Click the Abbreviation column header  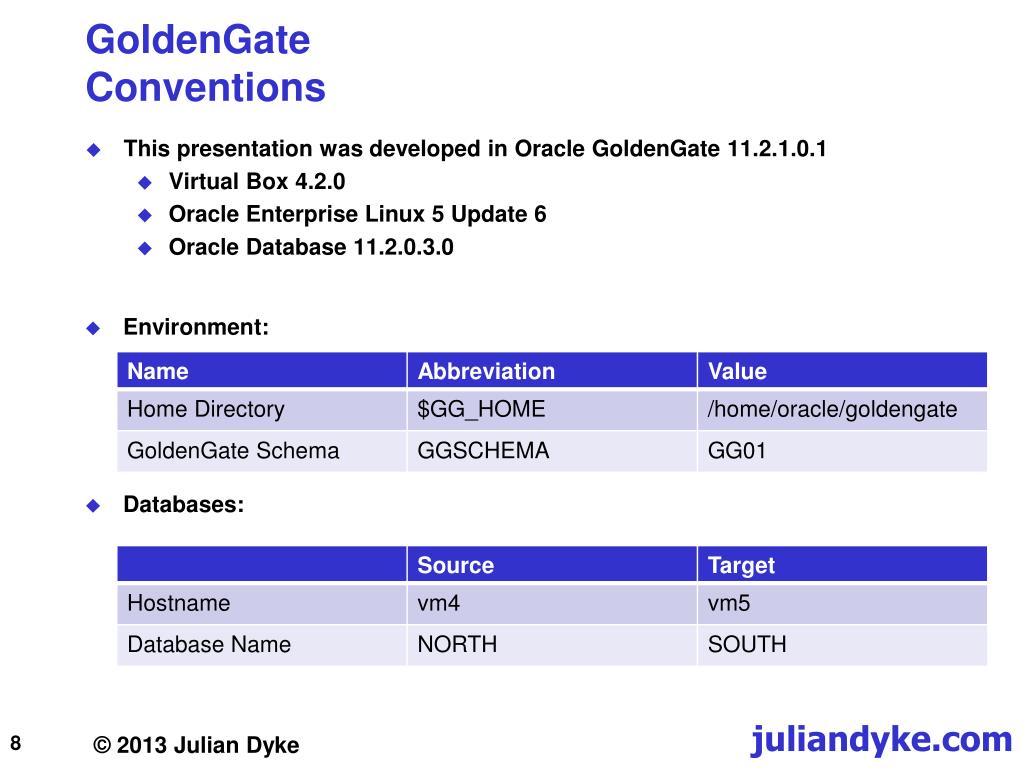pos(552,370)
